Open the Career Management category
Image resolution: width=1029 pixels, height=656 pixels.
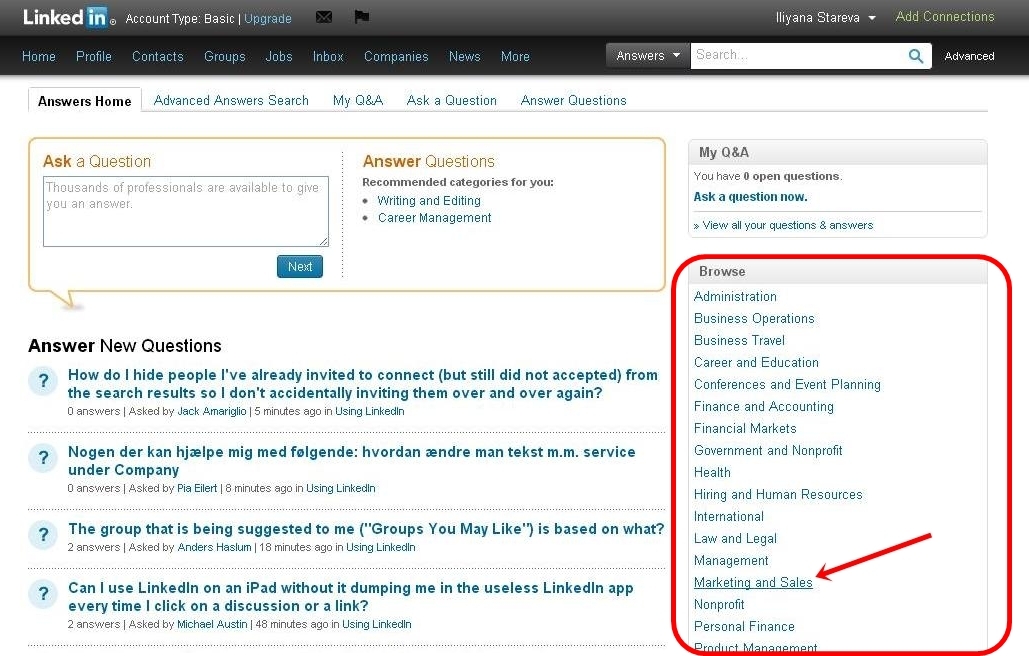click(434, 218)
